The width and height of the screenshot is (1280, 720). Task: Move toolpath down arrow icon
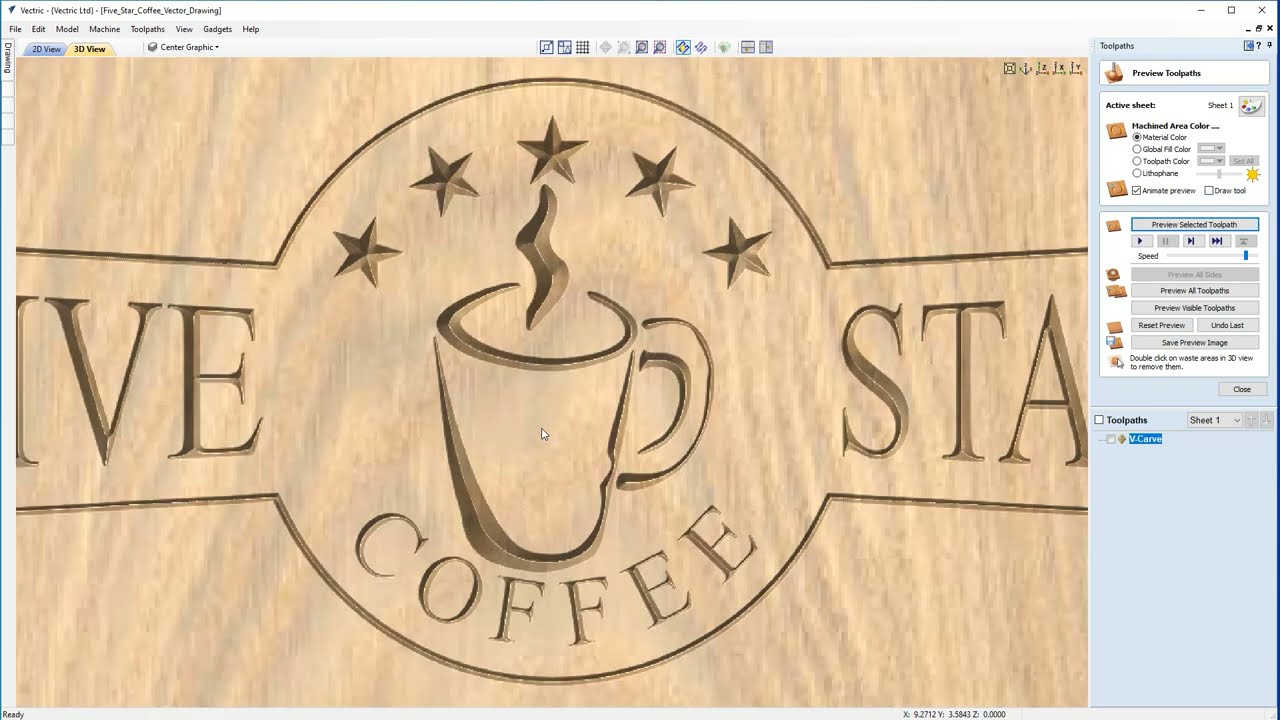(x=1267, y=420)
